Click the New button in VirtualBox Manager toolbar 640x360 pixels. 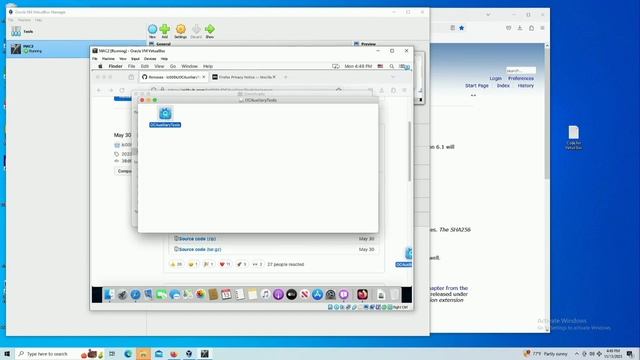coord(152,31)
